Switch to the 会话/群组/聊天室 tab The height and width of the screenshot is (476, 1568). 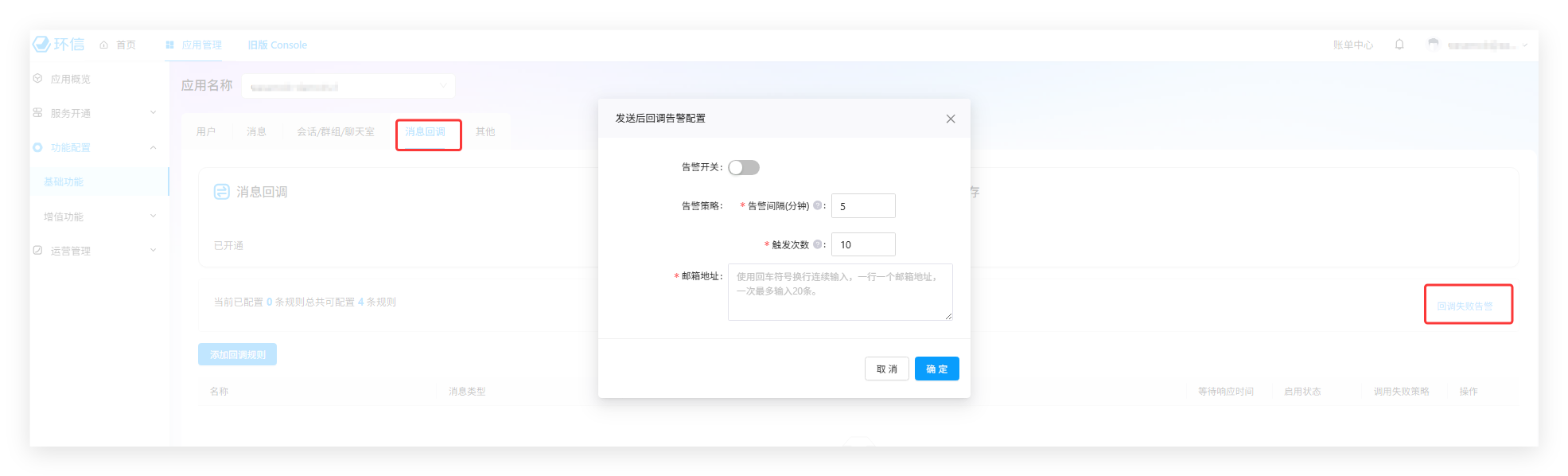click(x=335, y=132)
